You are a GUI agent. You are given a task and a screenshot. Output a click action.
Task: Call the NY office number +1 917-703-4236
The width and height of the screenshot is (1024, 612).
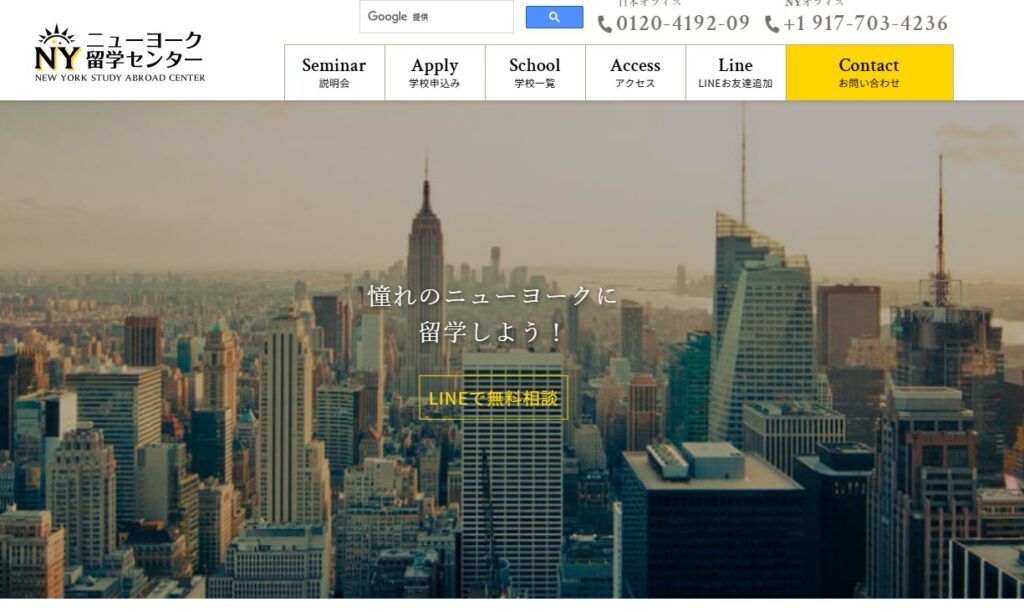866,24
